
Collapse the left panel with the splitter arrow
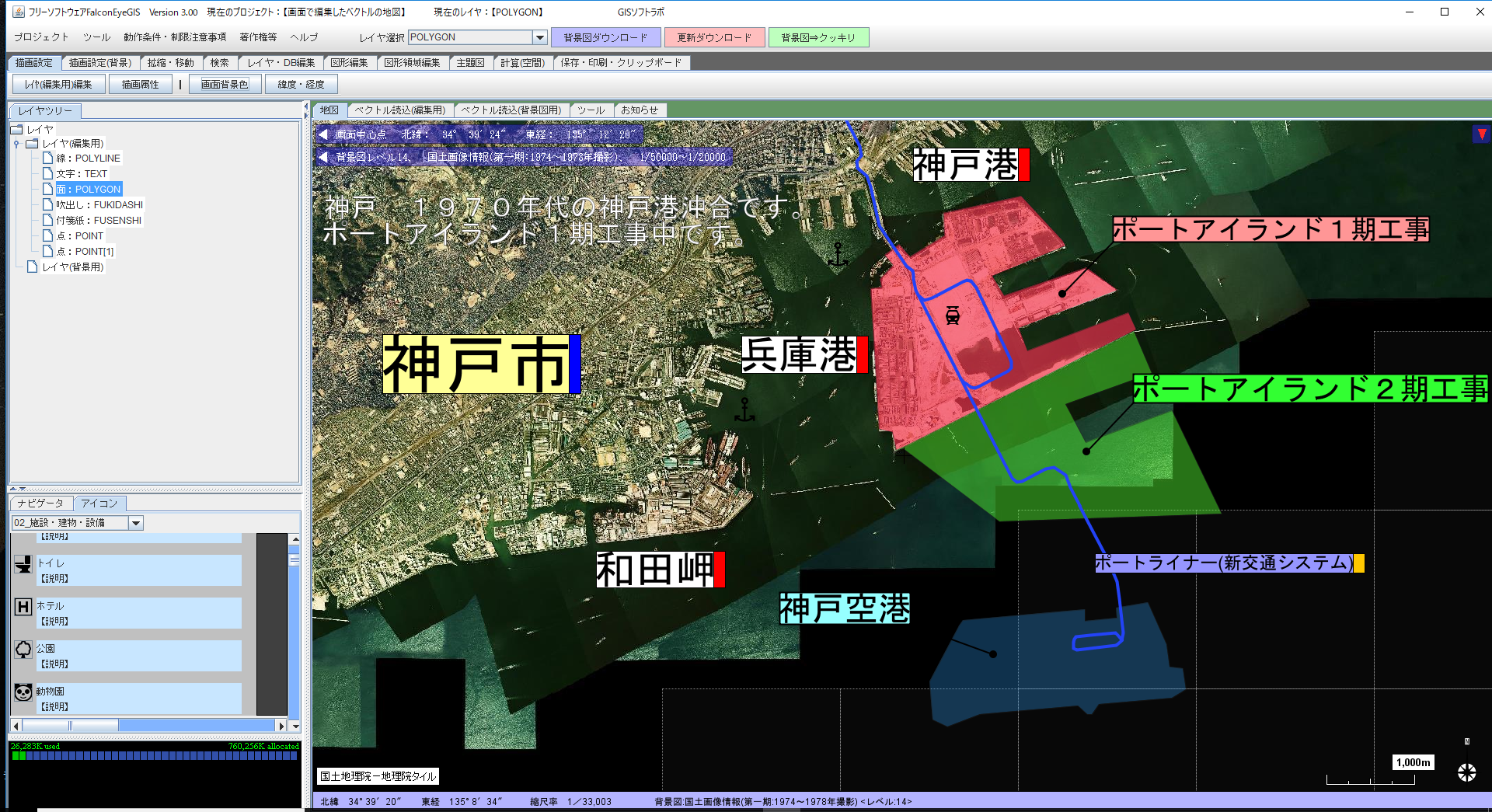pos(306,106)
